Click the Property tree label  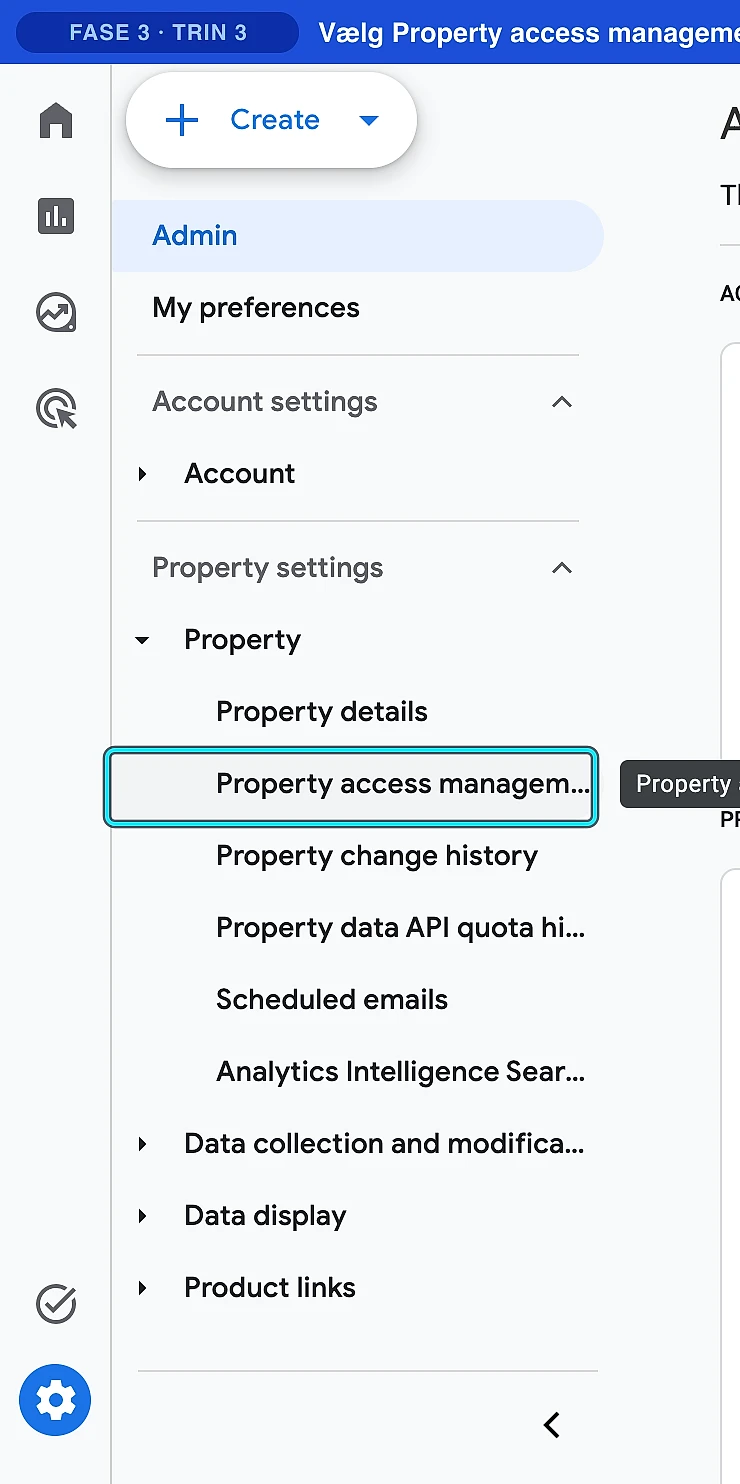242,640
